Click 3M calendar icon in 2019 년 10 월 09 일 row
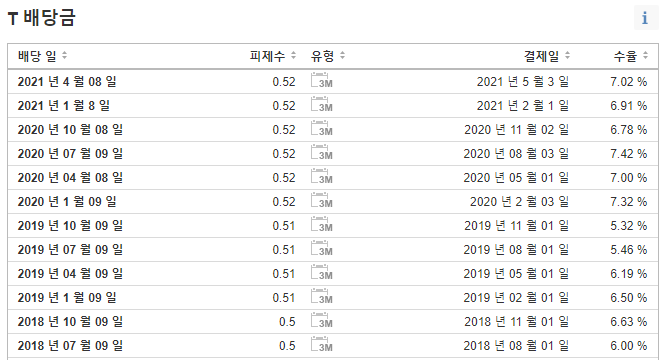664x360 pixels. [x=321, y=225]
